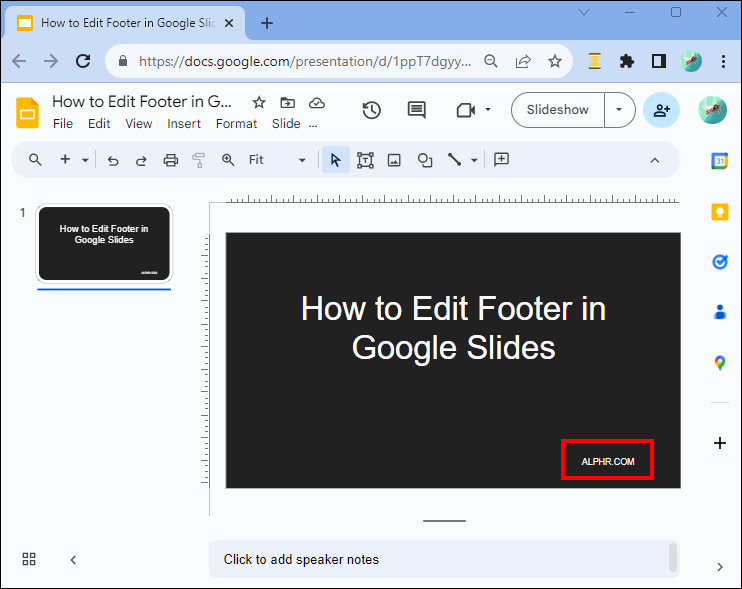The width and height of the screenshot is (742, 589).
Task: Click the undo arrow
Action: coord(113,160)
